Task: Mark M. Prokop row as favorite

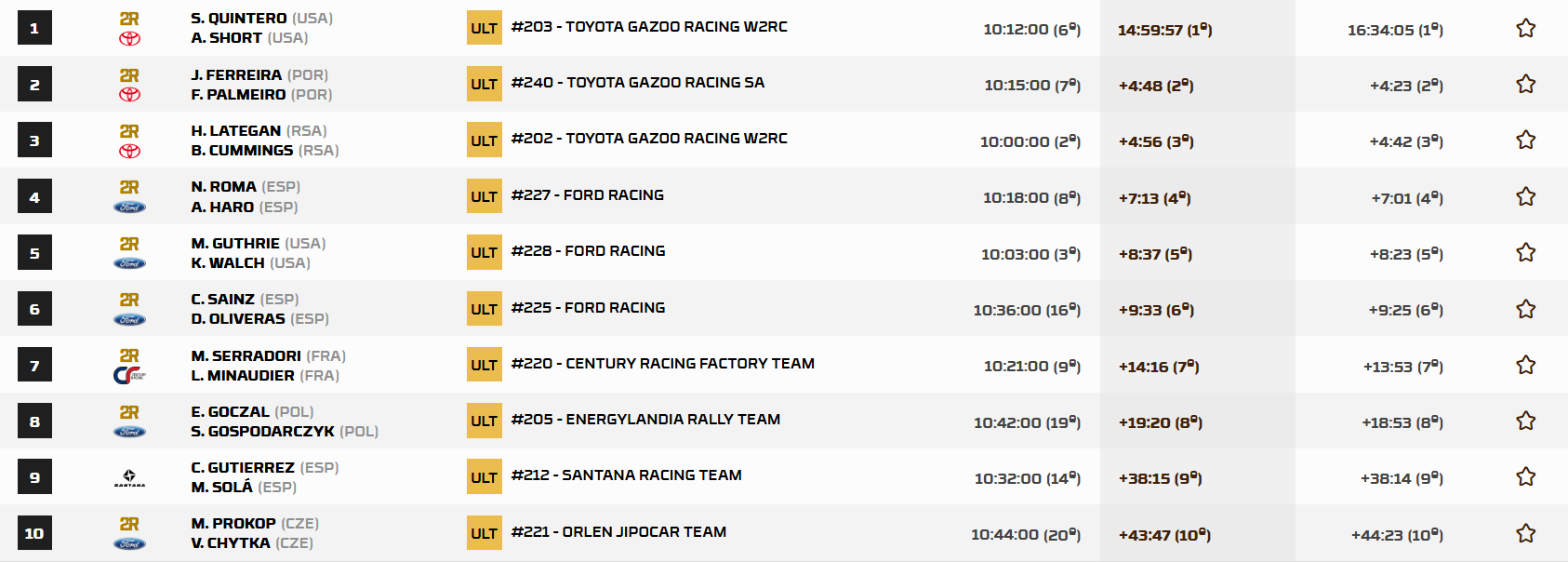Action: [1525, 533]
